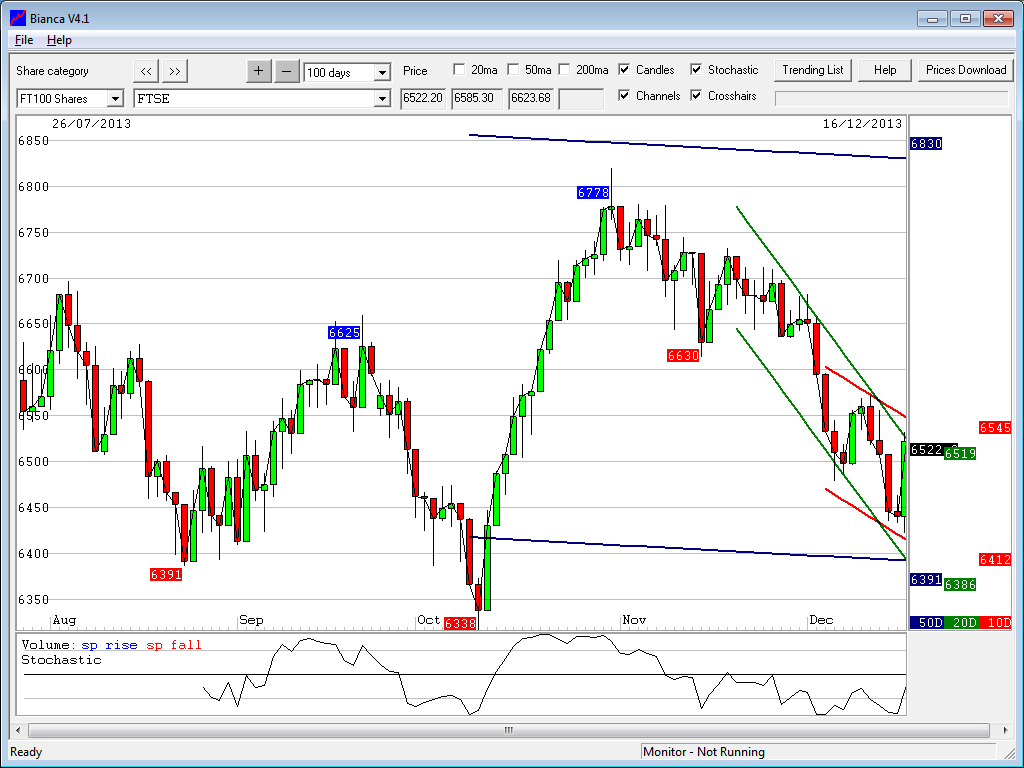
Task: Click the plus button to zoom in
Action: tap(258, 71)
